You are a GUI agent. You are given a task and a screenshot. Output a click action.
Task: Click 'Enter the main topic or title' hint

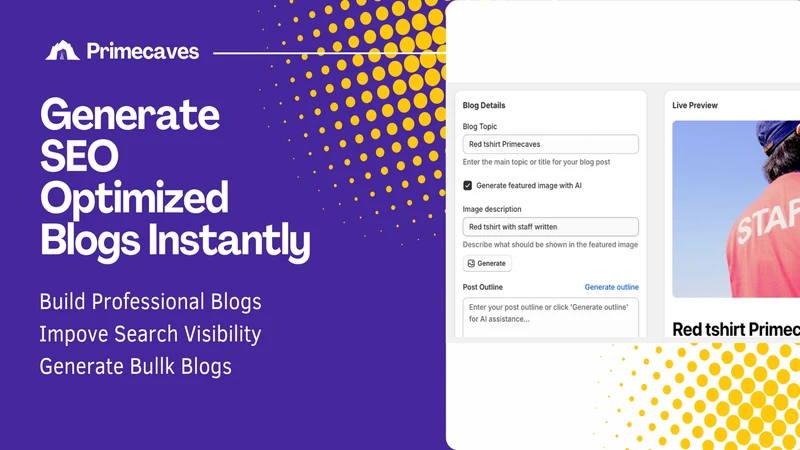[536, 162]
